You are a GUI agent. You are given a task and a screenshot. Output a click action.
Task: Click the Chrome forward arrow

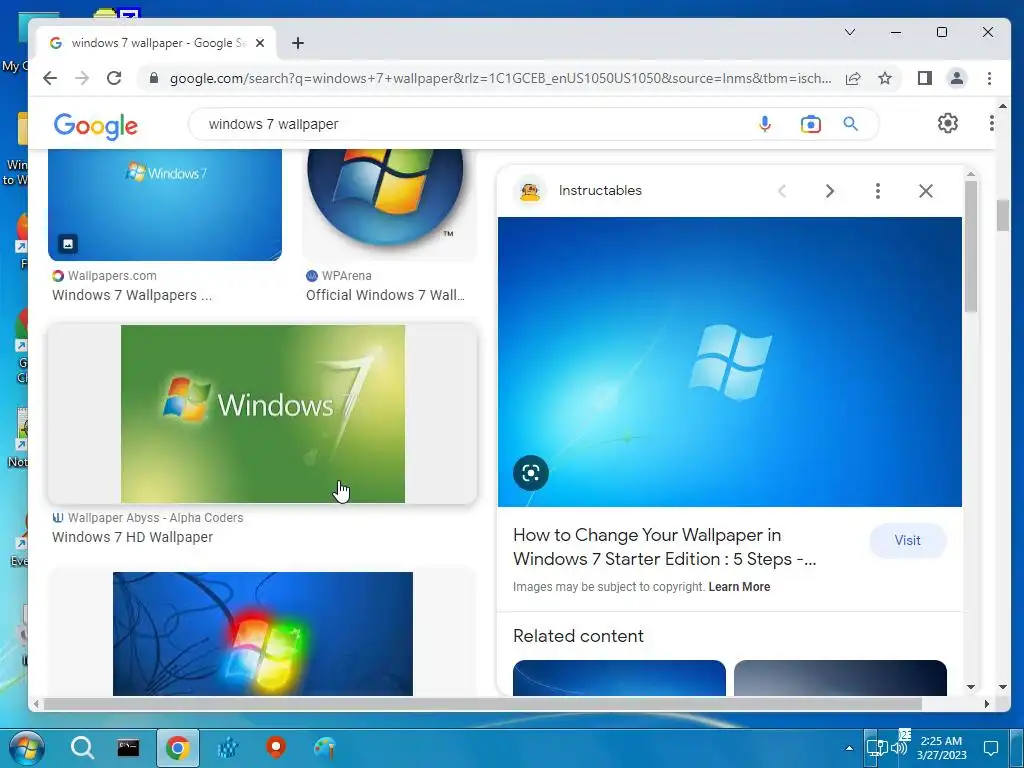pyautogui.click(x=82, y=78)
